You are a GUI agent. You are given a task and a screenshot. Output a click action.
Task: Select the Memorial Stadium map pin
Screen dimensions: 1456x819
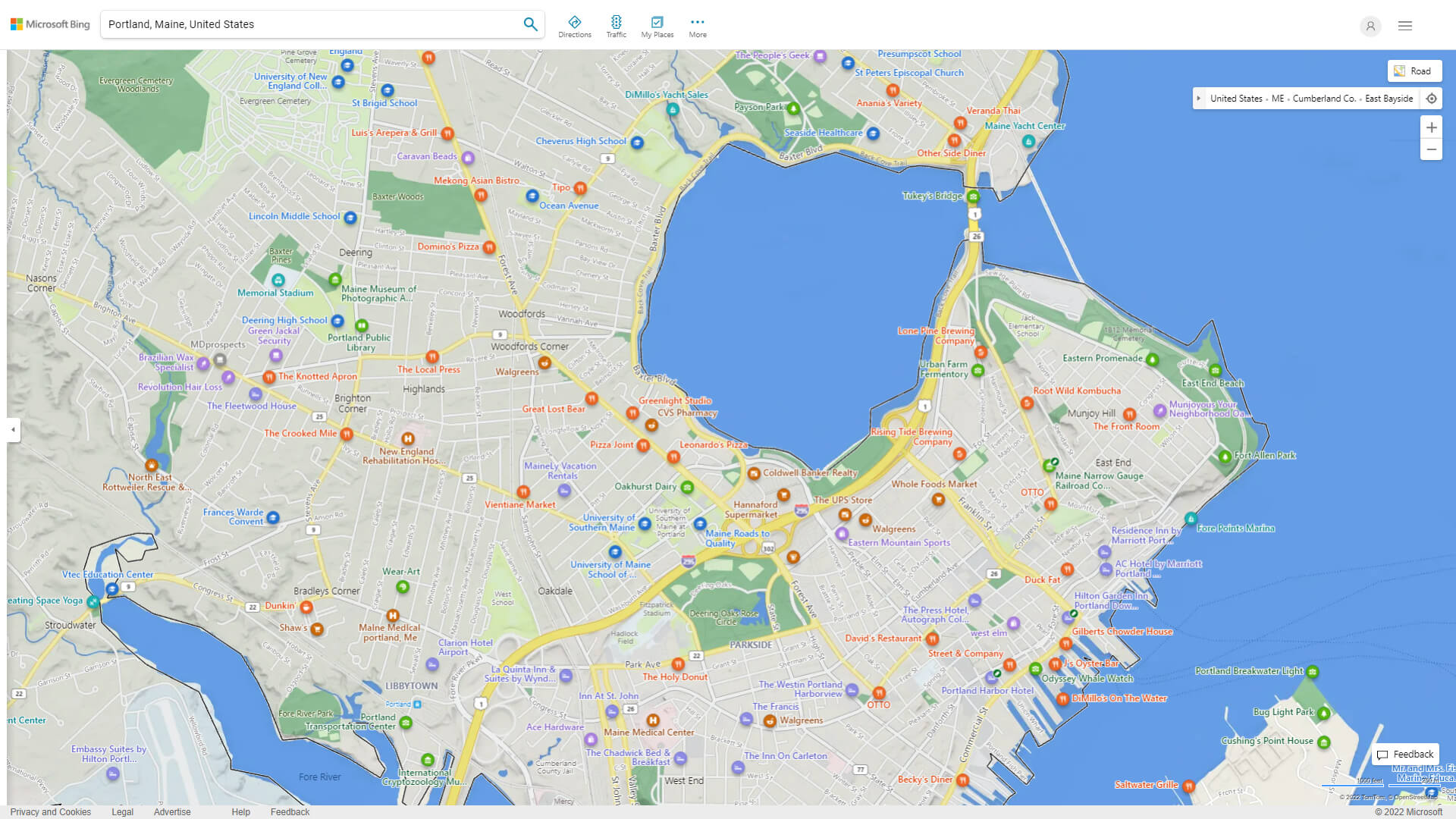click(x=278, y=281)
